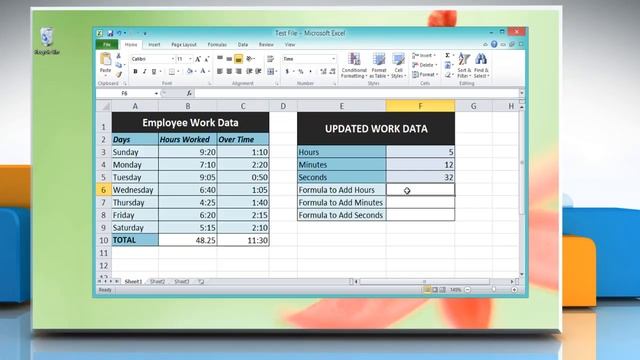Switch to the Data tab

243,44
